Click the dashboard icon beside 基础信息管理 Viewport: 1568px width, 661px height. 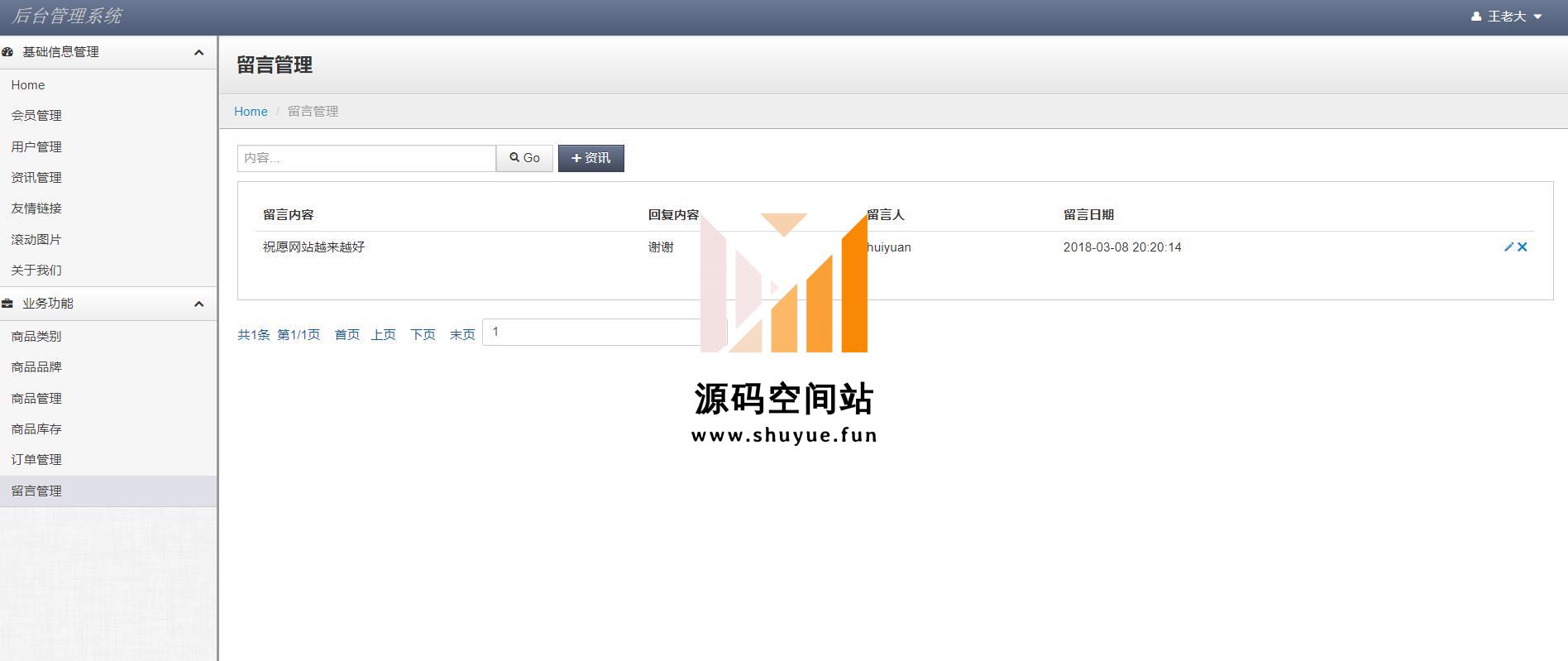click(7, 52)
